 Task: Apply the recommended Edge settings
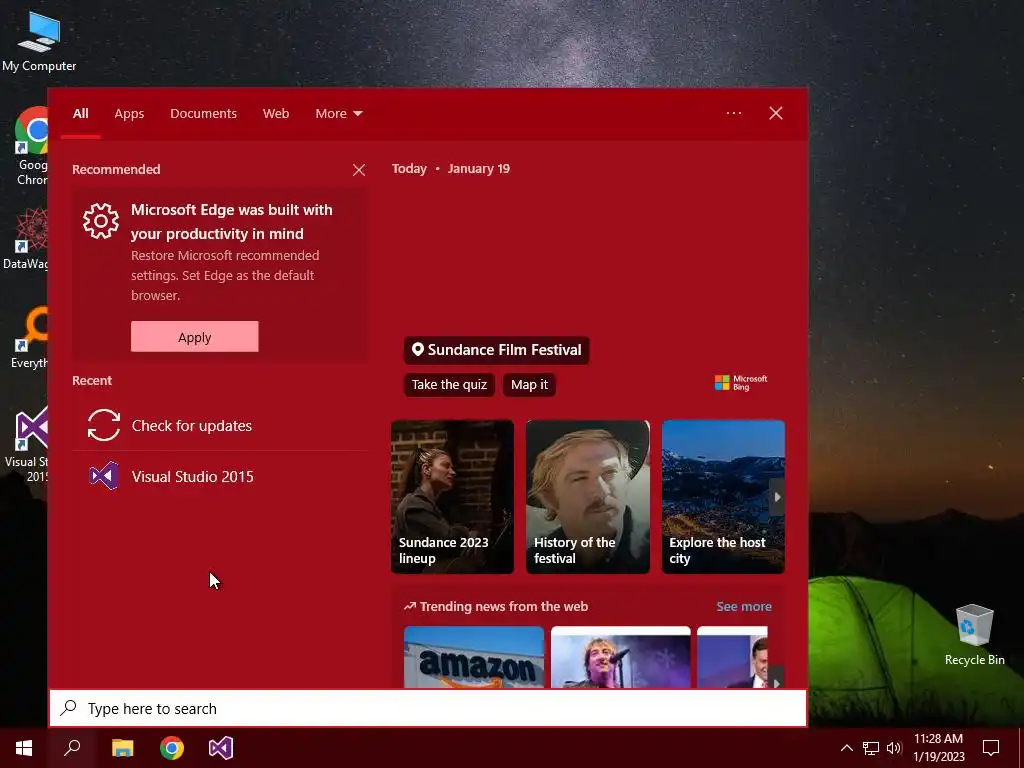pyautogui.click(x=195, y=336)
